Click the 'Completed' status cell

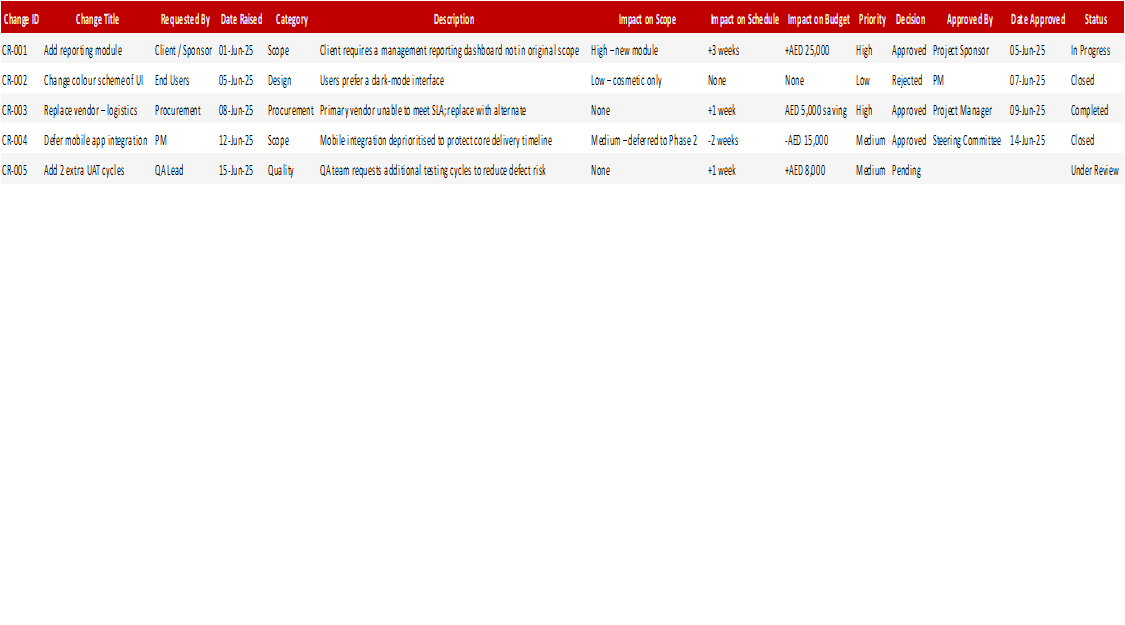point(1089,111)
